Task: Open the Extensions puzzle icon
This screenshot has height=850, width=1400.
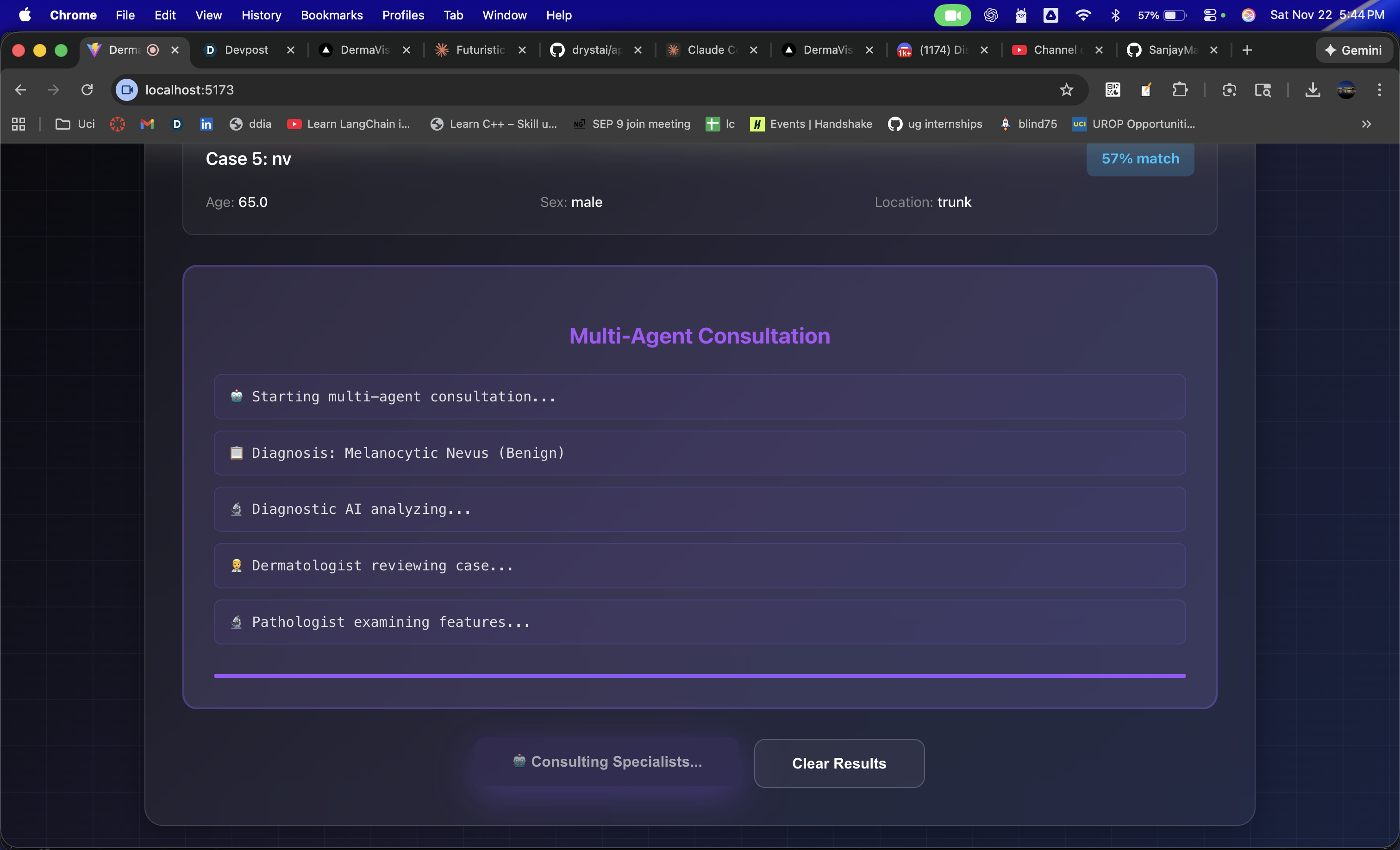Action: coord(1180,90)
